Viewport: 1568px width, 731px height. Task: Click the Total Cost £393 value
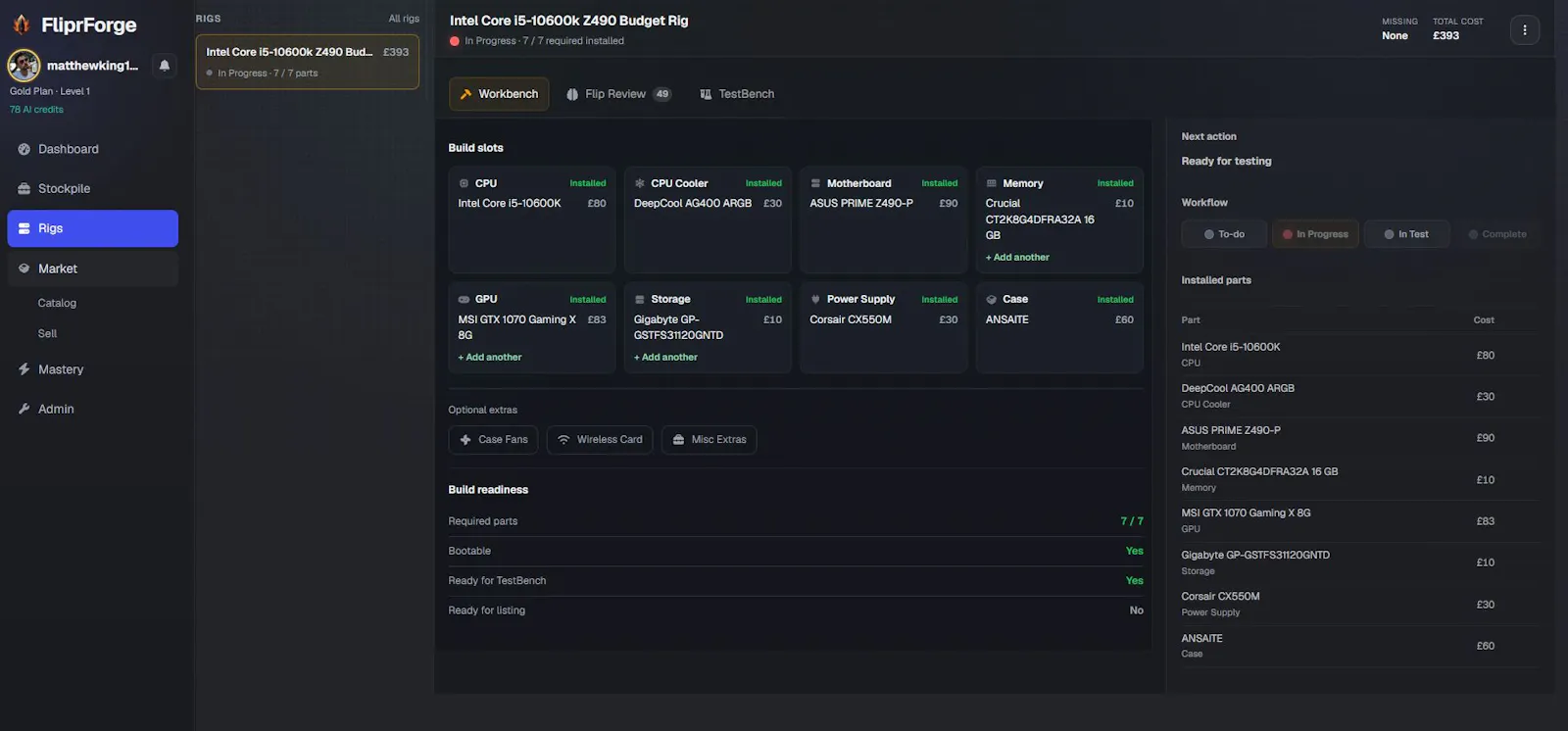click(x=1445, y=36)
